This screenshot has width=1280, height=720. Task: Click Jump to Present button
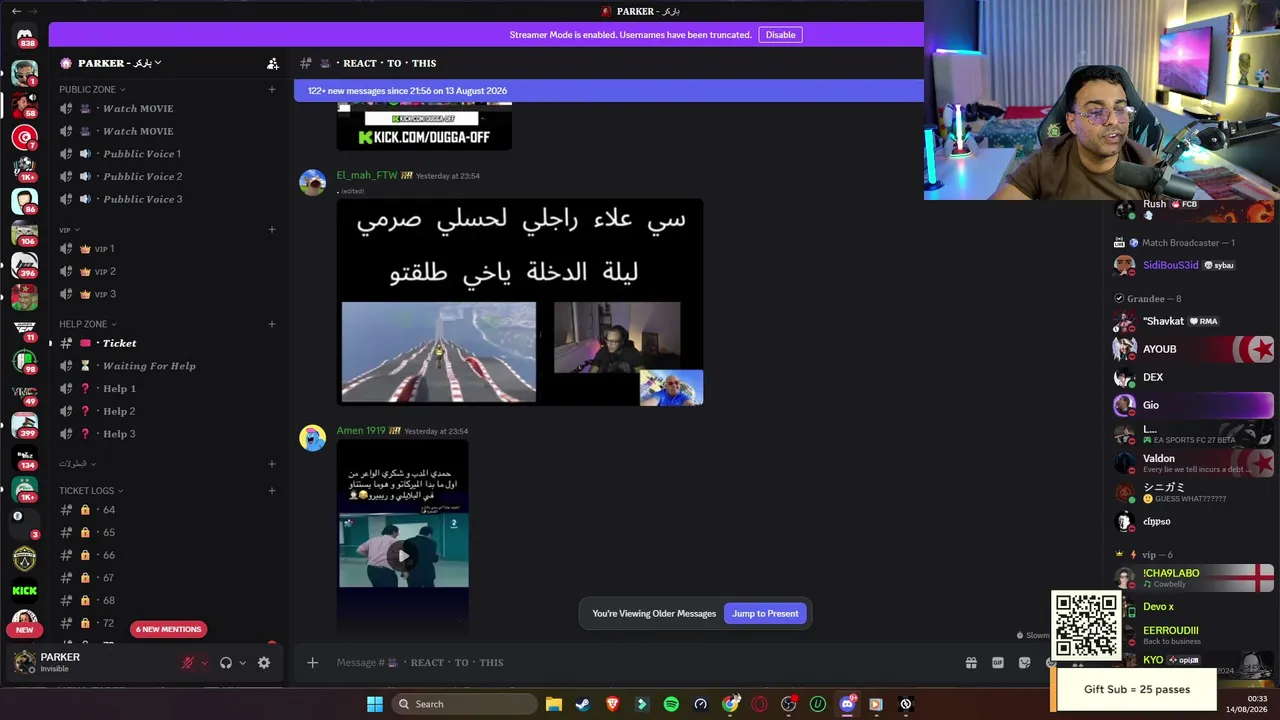[765, 614]
